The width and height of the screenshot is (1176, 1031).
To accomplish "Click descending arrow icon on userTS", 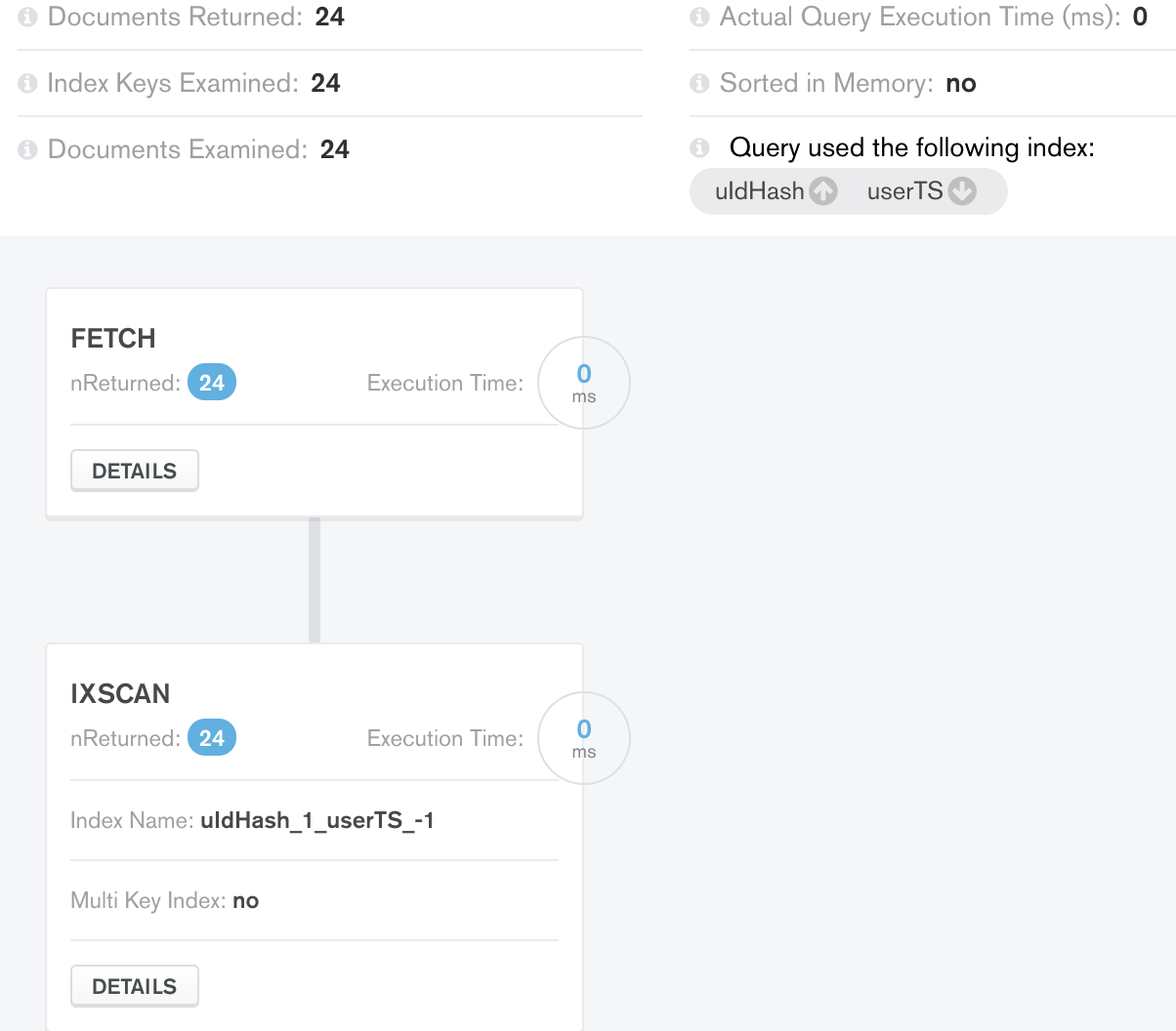I will (x=962, y=191).
